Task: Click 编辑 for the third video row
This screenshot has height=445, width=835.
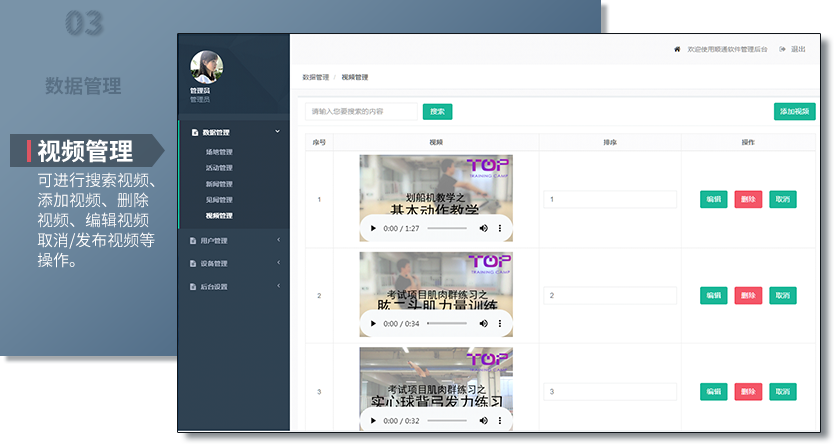Action: 713,392
